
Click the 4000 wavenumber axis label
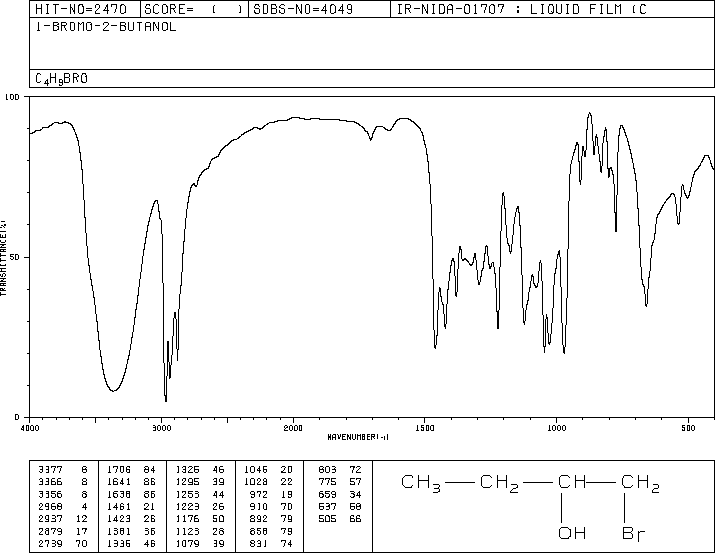(30, 428)
